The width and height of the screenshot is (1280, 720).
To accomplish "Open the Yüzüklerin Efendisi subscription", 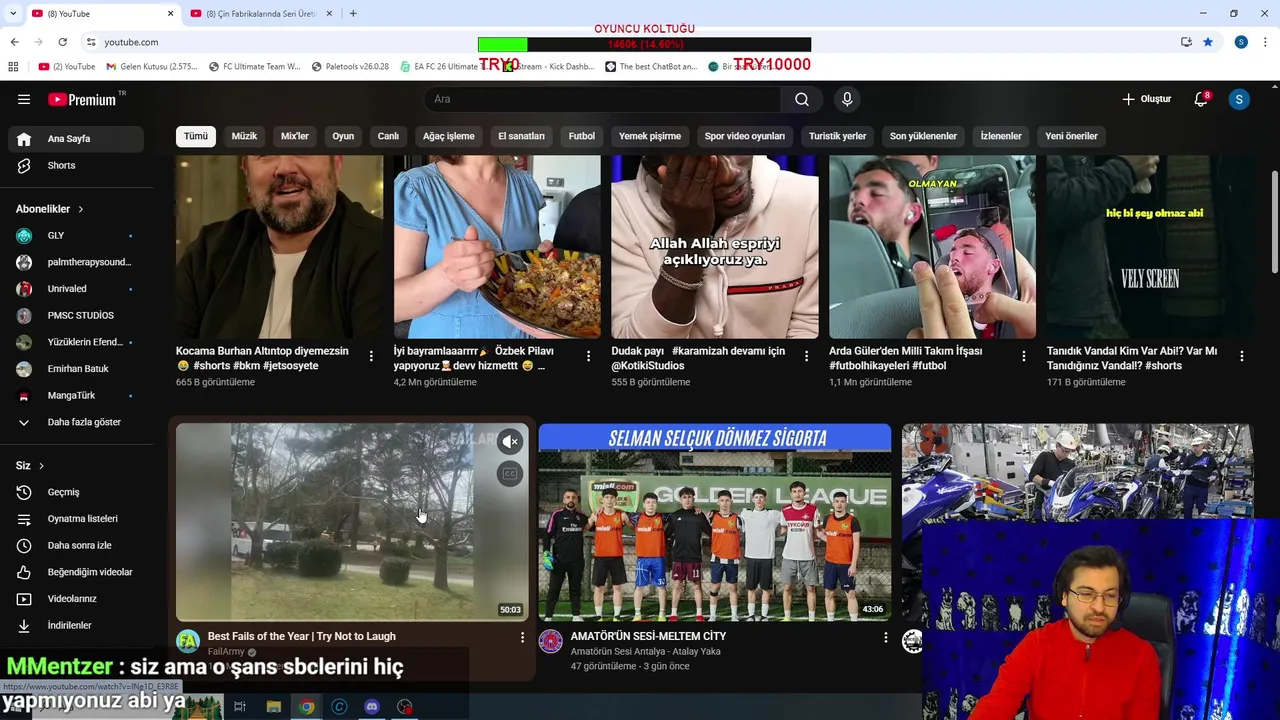I will (76, 342).
